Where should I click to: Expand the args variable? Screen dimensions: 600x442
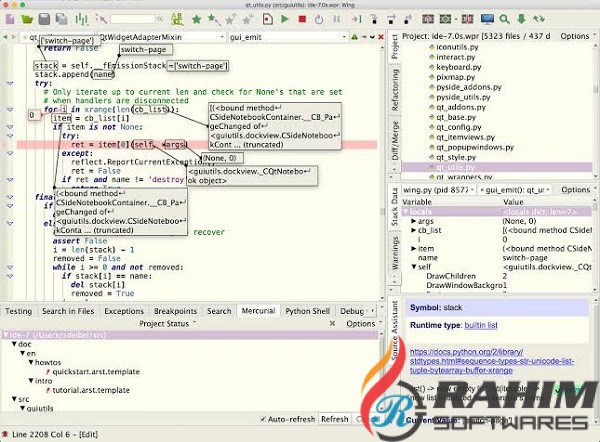point(413,221)
